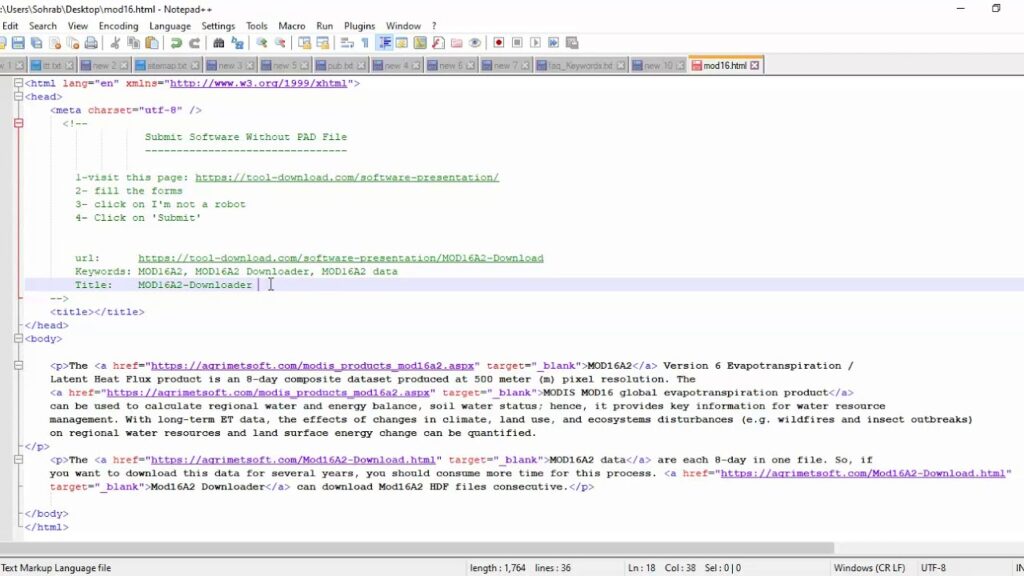The image size is (1024, 576).
Task: Click the UTF-8 encoding status entry
Action: (x=933, y=568)
